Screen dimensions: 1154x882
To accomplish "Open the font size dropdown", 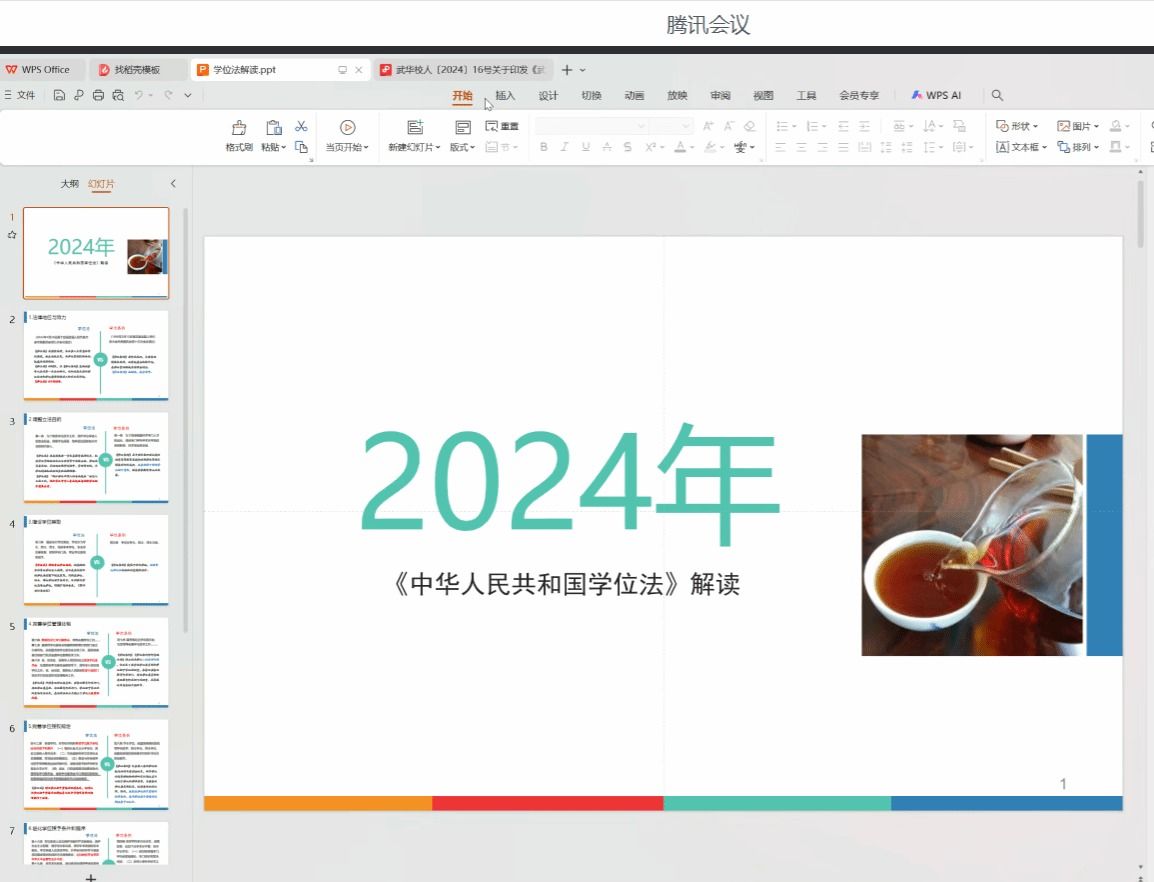I will click(686, 126).
